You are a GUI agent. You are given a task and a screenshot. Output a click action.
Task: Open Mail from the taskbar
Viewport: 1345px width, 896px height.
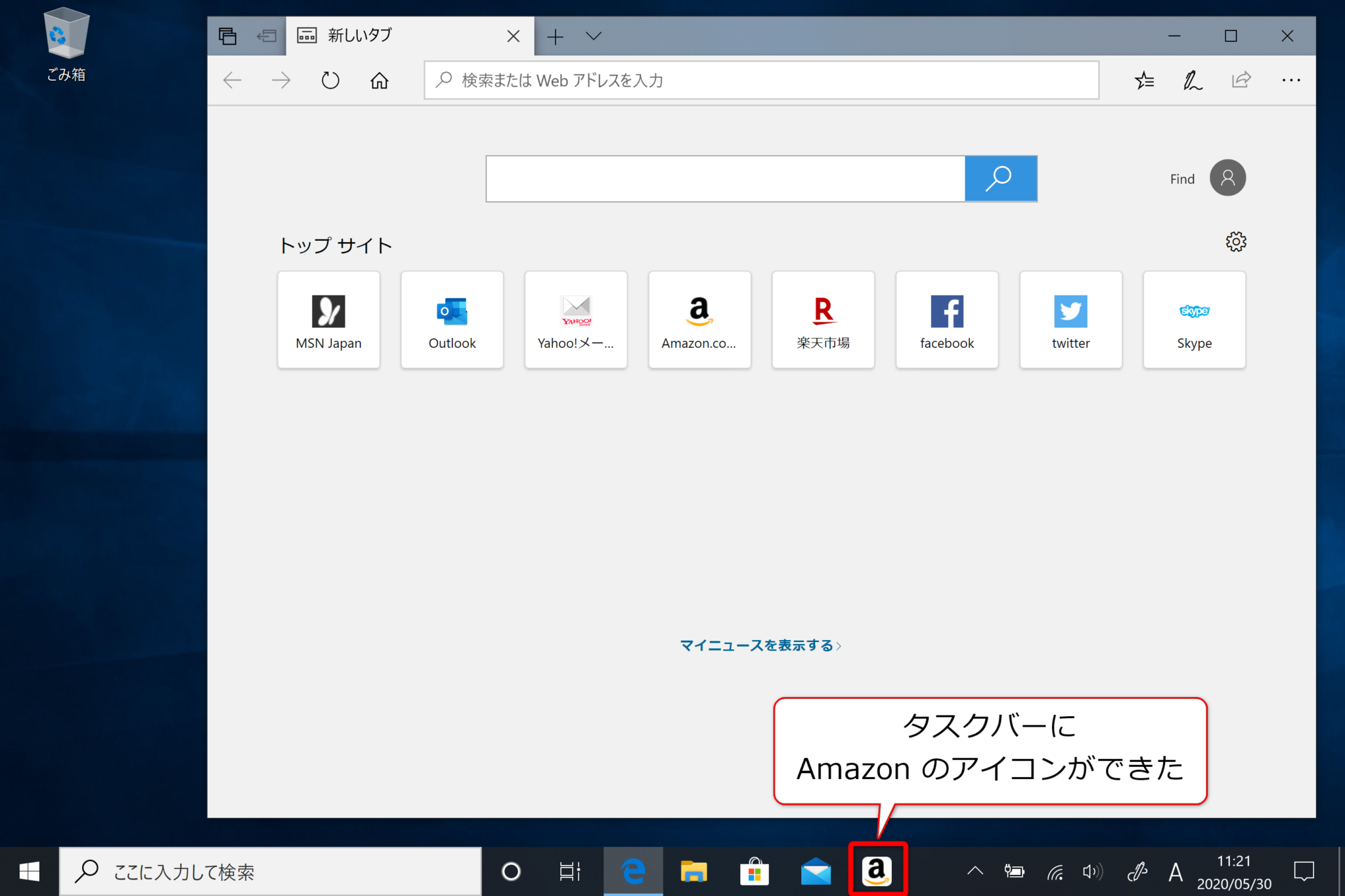click(815, 871)
